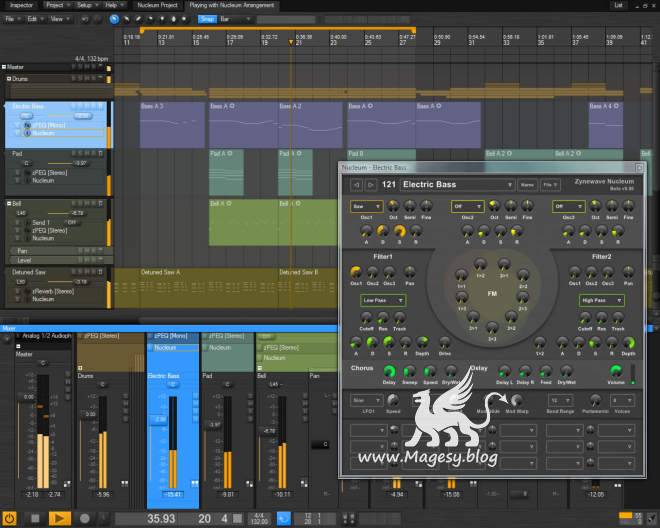Screen dimensions: 660x528
Task: Toggle zPEQ [Mono] on Electric Bass track
Action: [x=27, y=125]
